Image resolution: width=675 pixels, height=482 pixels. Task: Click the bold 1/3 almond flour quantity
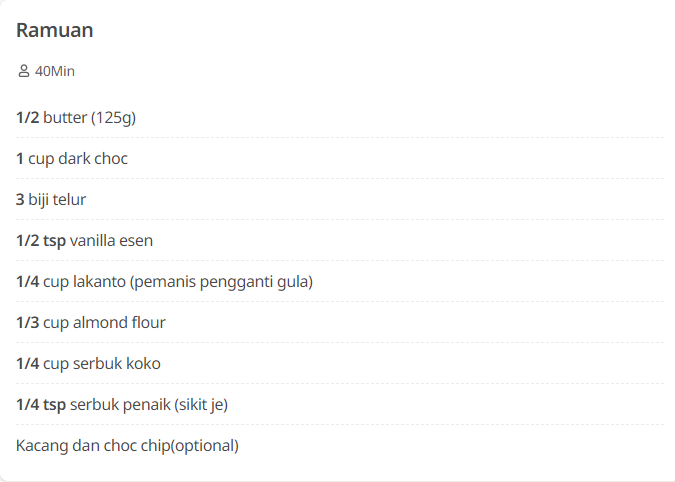pyautogui.click(x=27, y=323)
